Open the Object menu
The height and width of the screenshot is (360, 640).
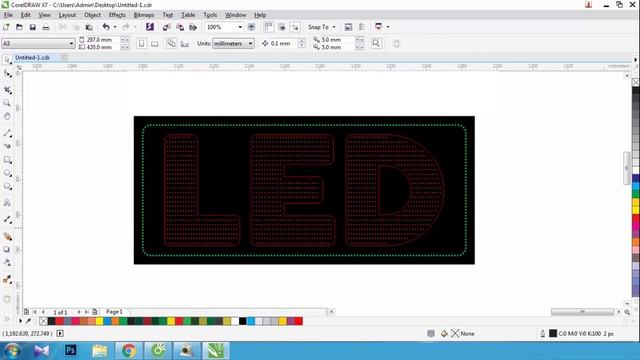pyautogui.click(x=92, y=15)
